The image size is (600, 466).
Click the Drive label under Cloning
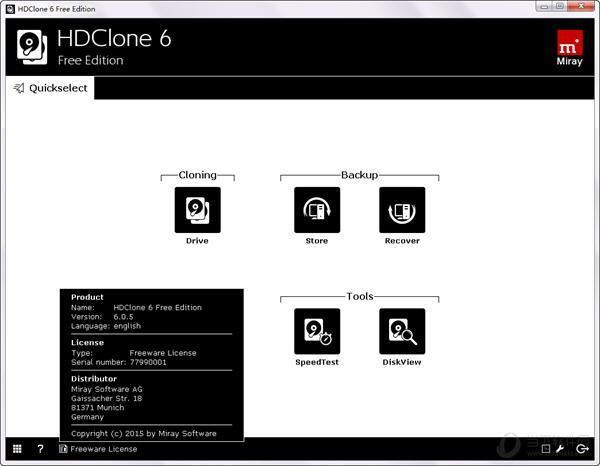pos(197,241)
